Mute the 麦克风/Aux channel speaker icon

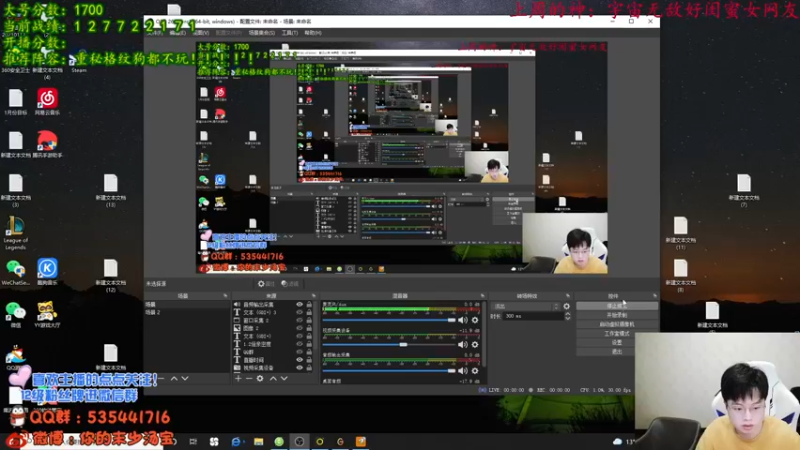tap(463, 320)
